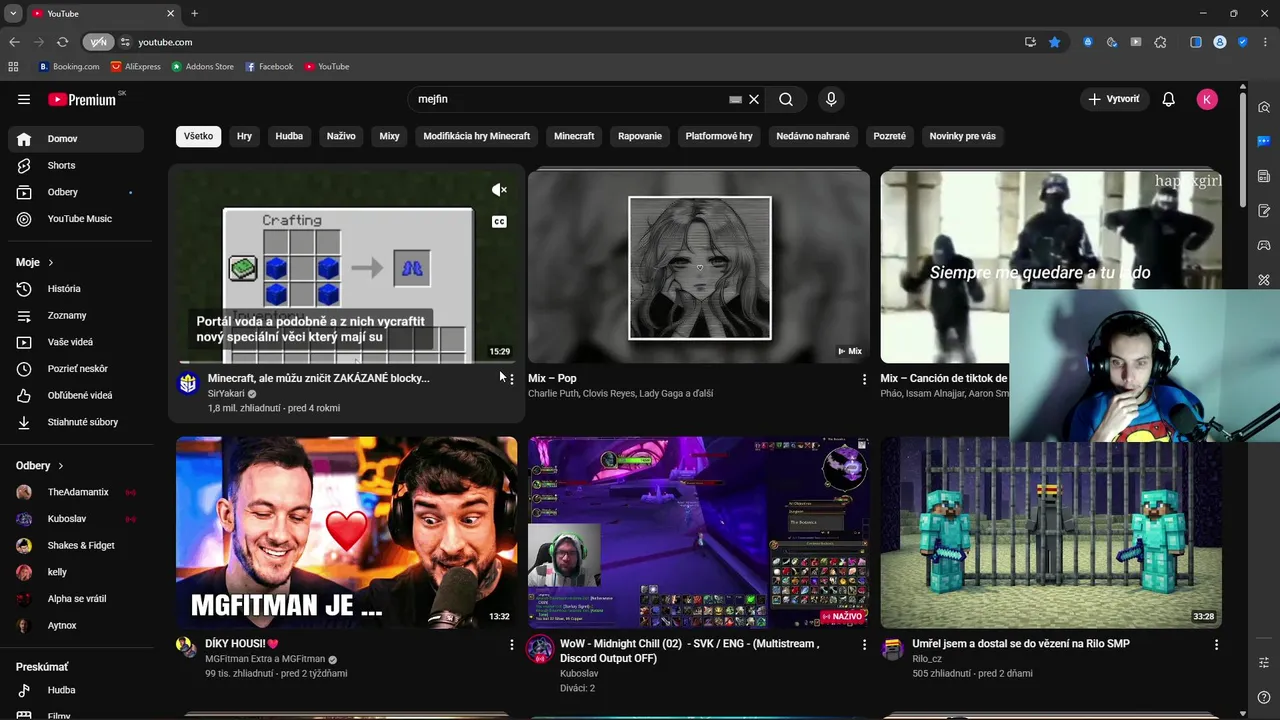Screen dimensions: 1280x720
Task: Clear the search box text with X
Action: point(754,99)
